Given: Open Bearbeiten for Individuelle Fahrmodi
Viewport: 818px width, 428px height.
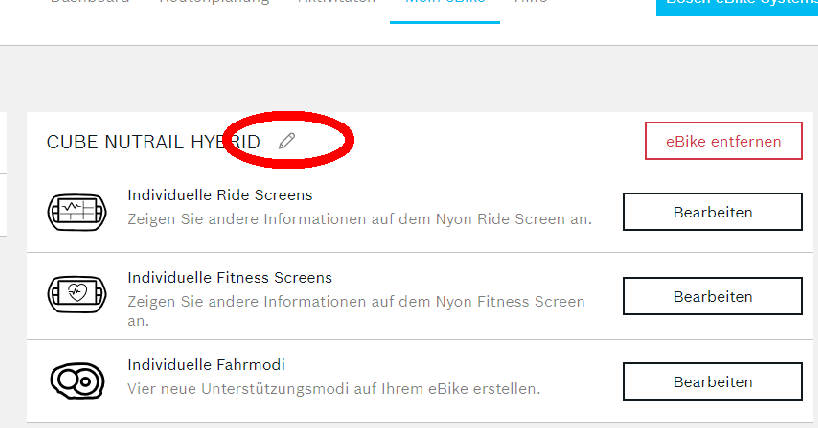Looking at the screenshot, I should pyautogui.click(x=712, y=381).
